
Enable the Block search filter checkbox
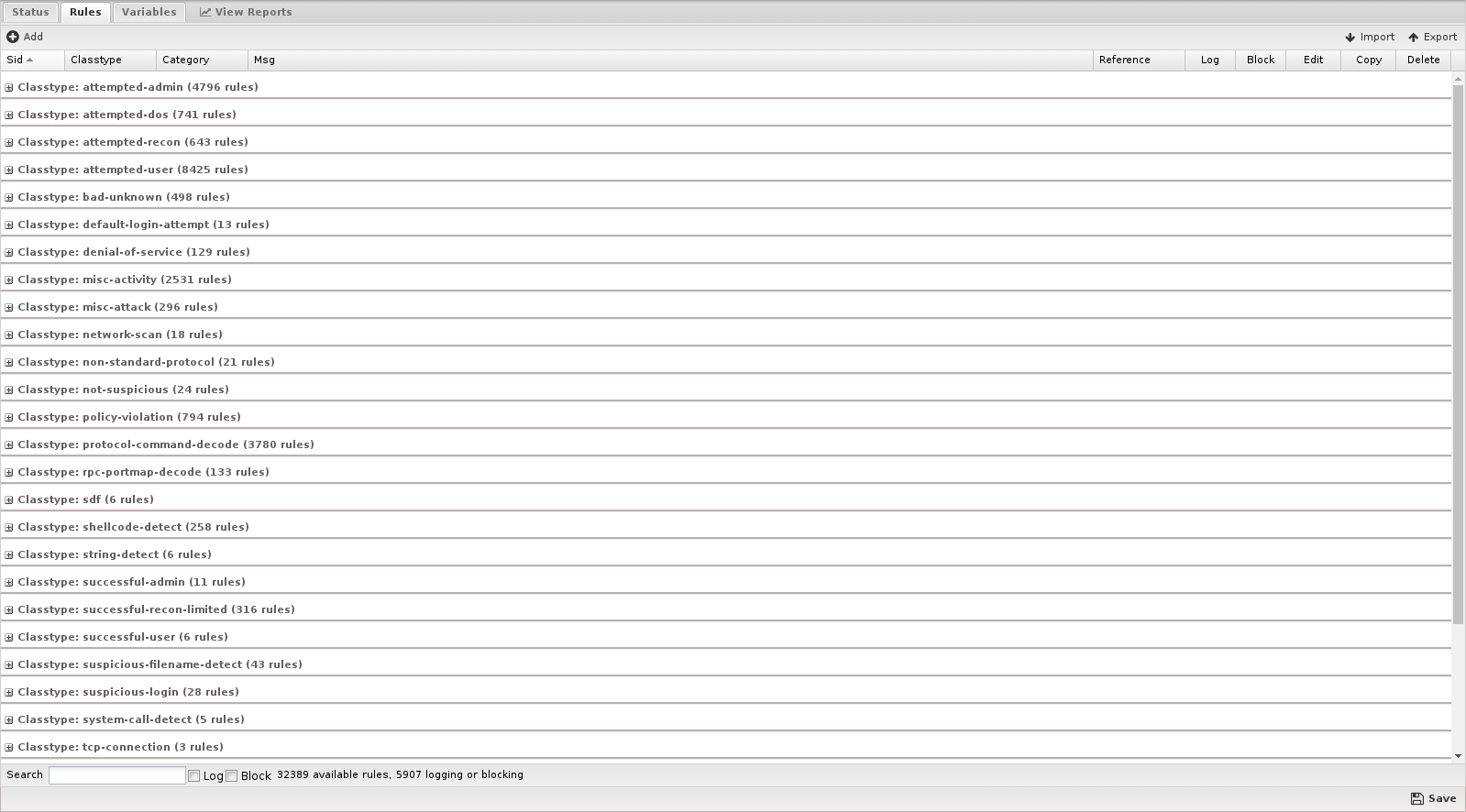[232, 775]
